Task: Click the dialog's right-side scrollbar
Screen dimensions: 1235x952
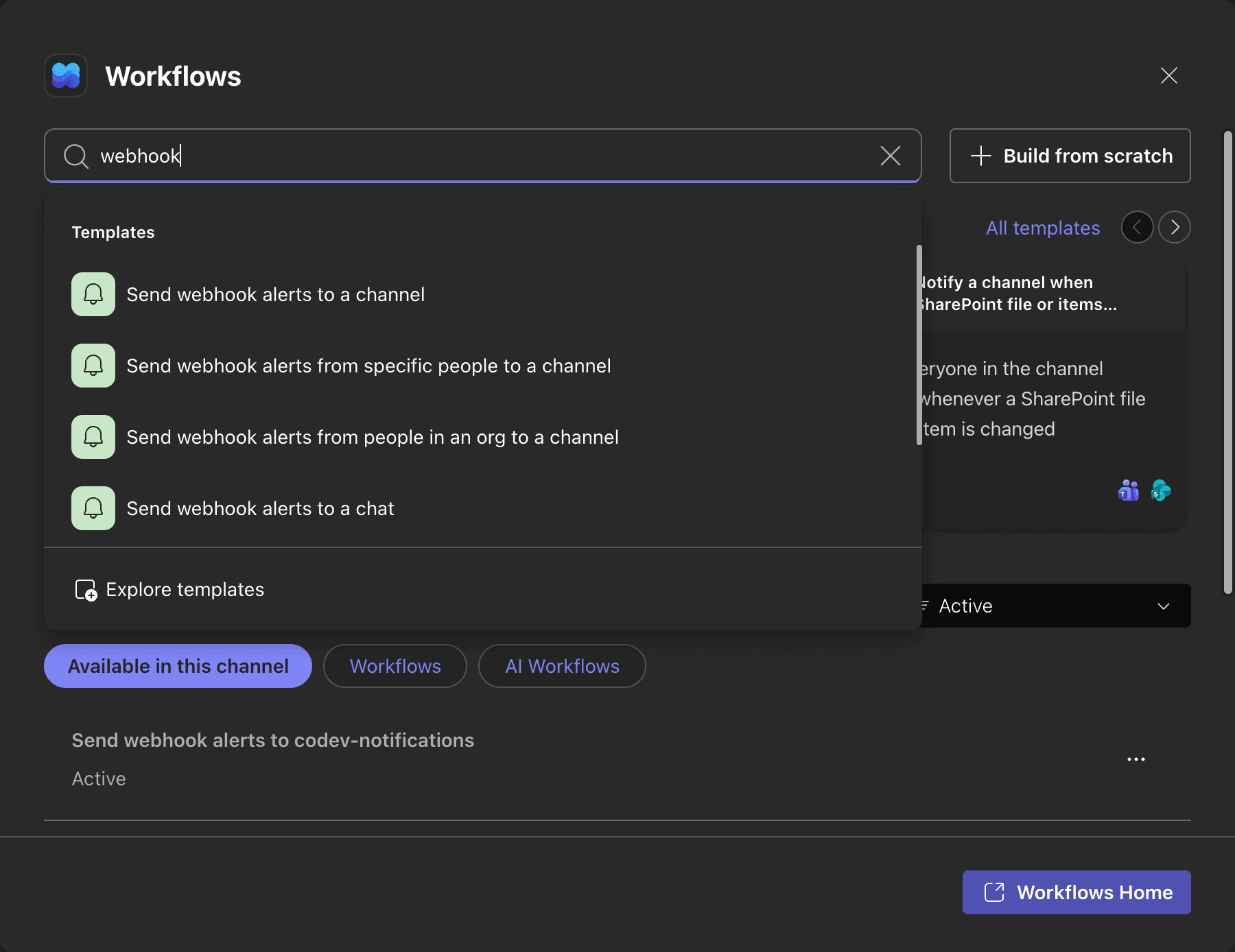Action: (1228, 362)
